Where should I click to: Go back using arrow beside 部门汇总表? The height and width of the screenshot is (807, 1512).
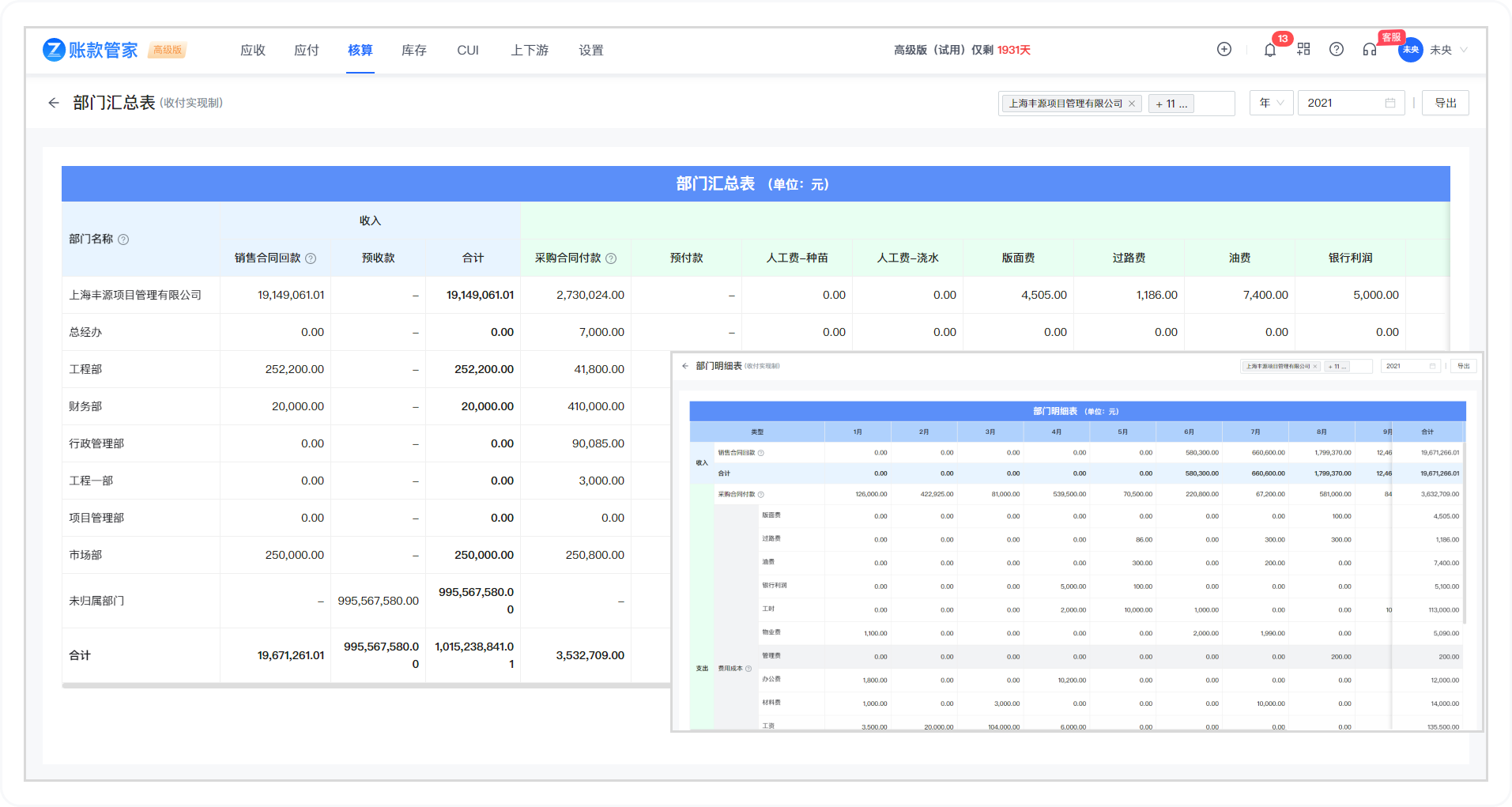54,103
